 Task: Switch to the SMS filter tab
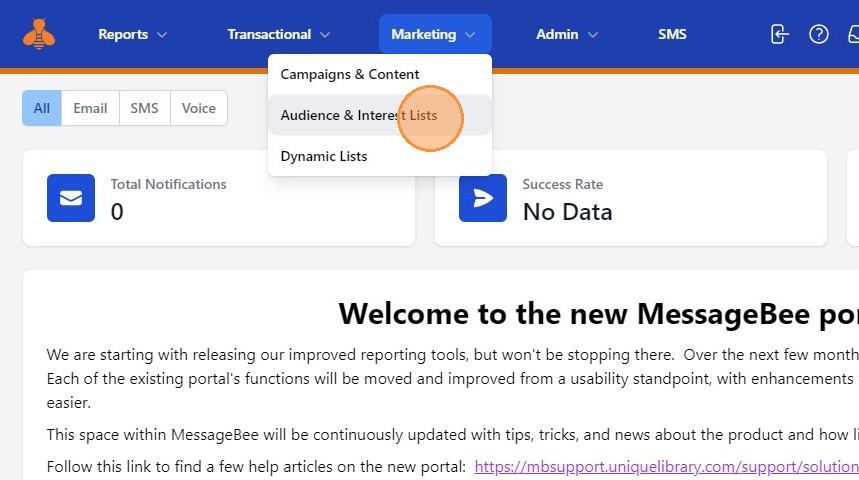point(144,108)
